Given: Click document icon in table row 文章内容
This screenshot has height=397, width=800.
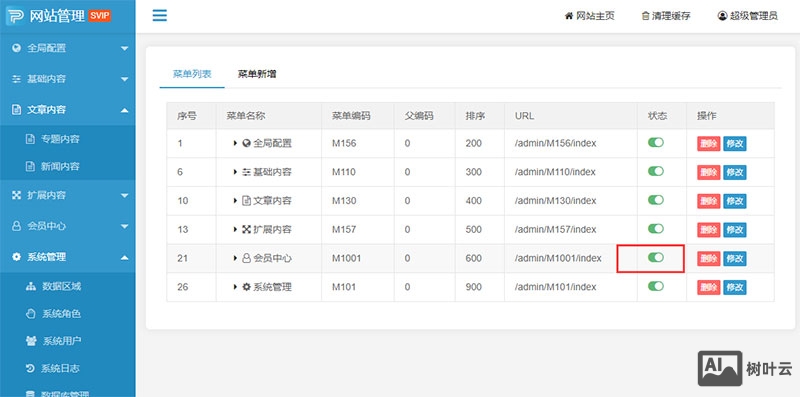Looking at the screenshot, I should click(246, 201).
